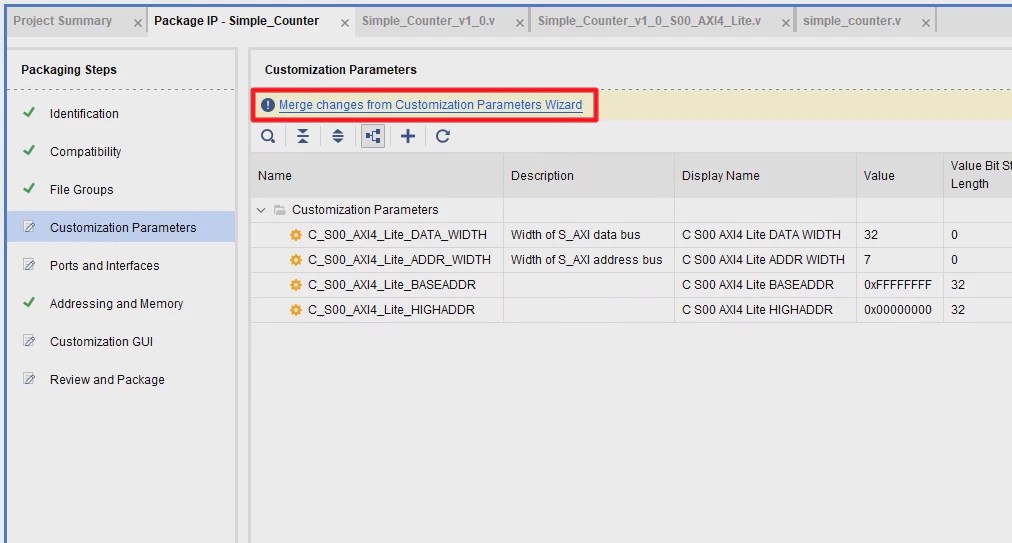Toggle the hierarchical grouping toolbar icon
Image resolution: width=1012 pixels, height=543 pixels.
tap(373, 136)
